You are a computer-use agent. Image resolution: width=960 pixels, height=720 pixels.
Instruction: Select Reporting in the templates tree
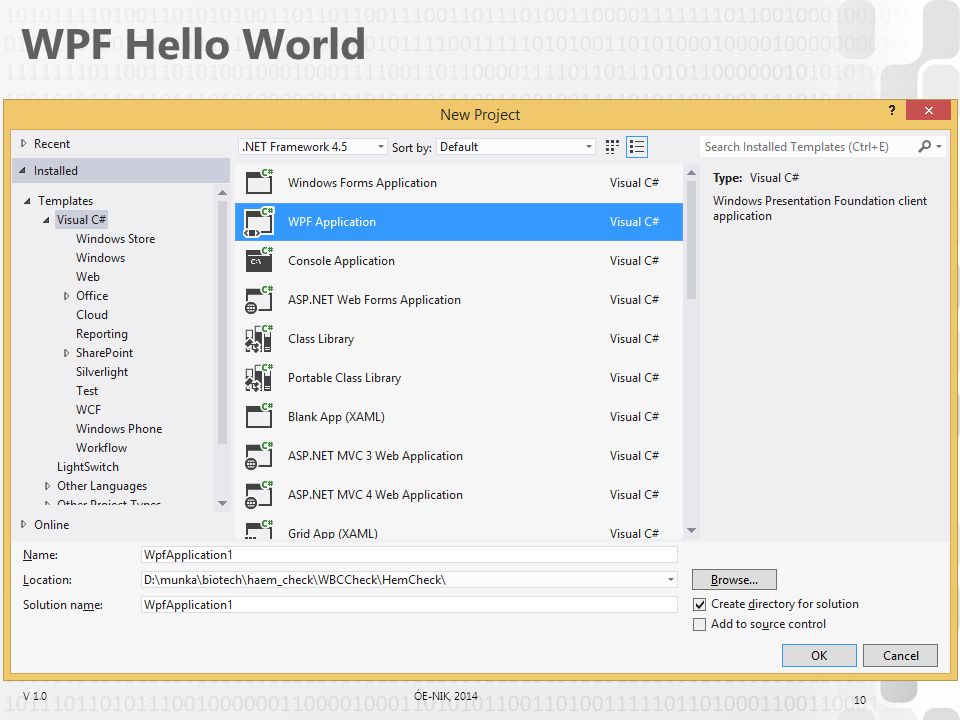[x=102, y=334]
